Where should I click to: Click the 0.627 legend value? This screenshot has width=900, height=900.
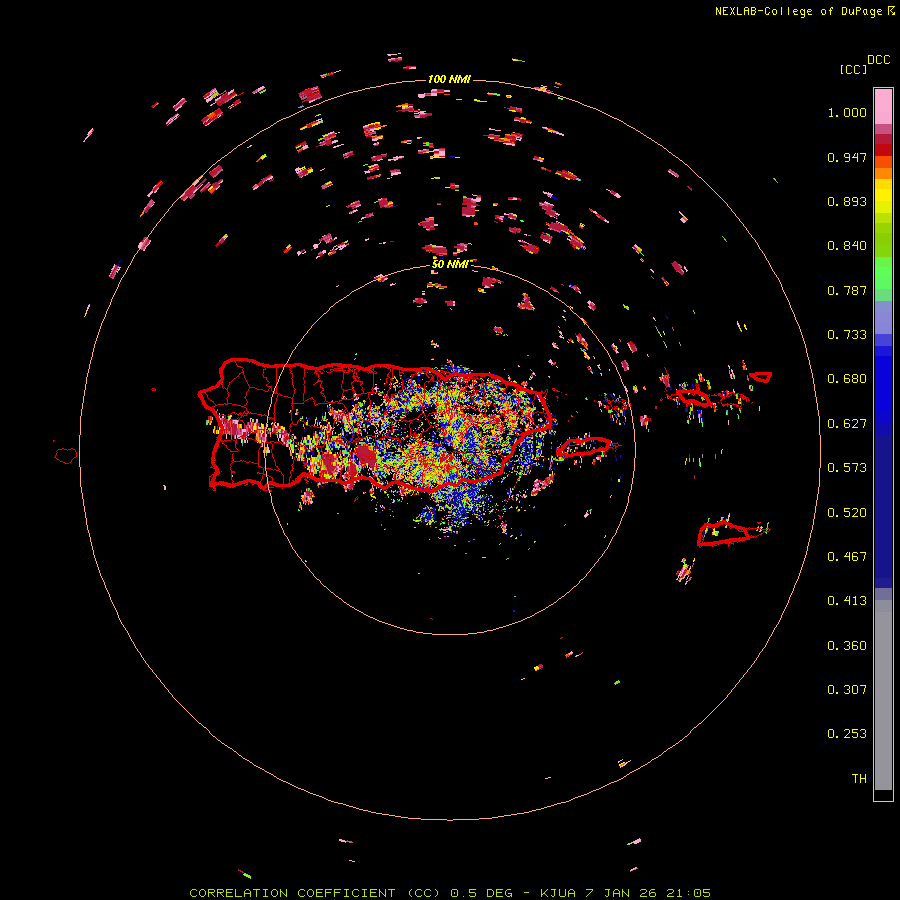[x=847, y=424]
